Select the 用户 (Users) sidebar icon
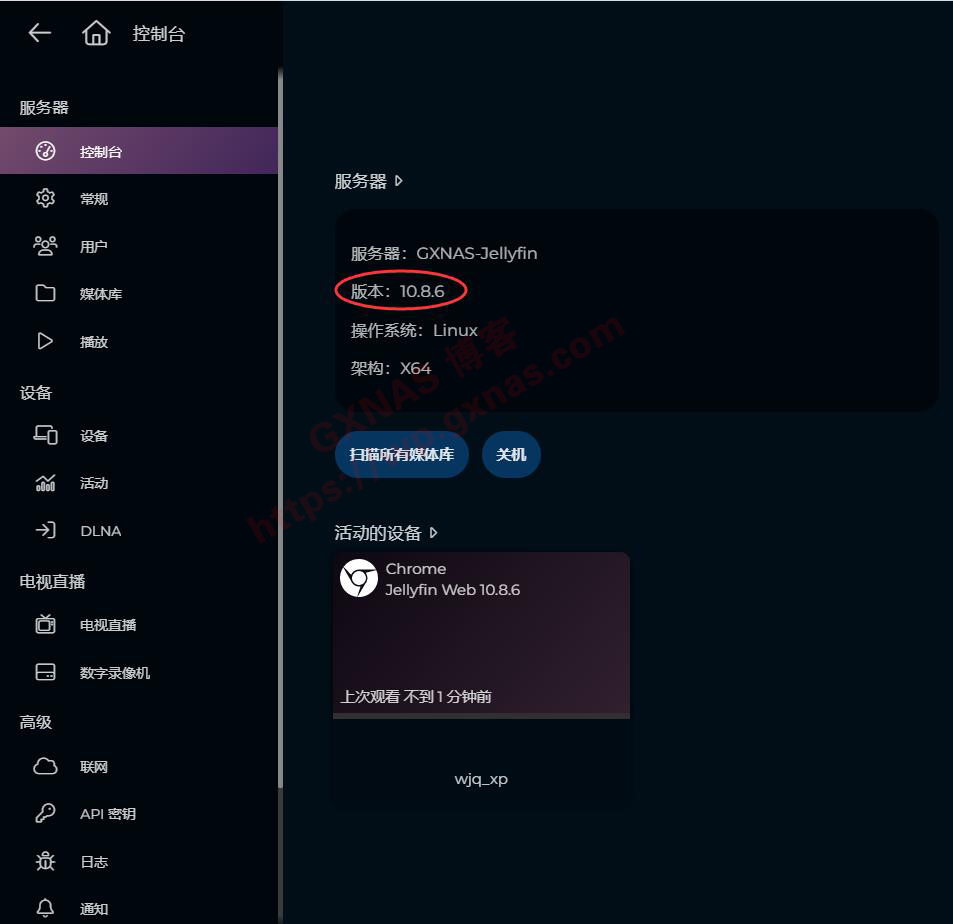This screenshot has width=953, height=924. pos(45,245)
